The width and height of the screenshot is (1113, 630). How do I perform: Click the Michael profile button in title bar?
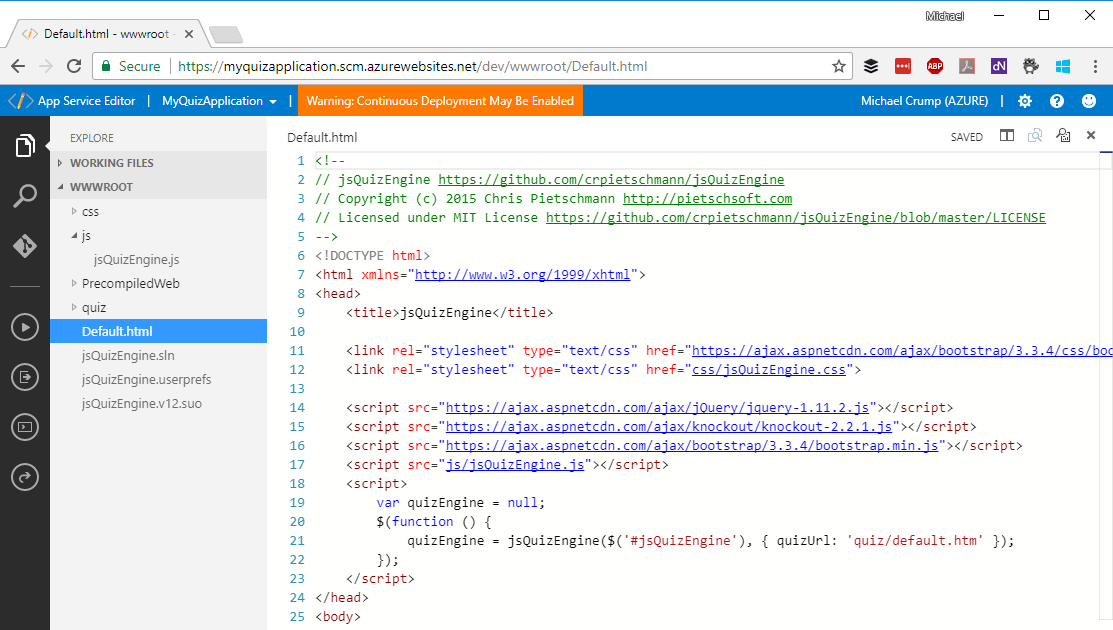click(945, 16)
